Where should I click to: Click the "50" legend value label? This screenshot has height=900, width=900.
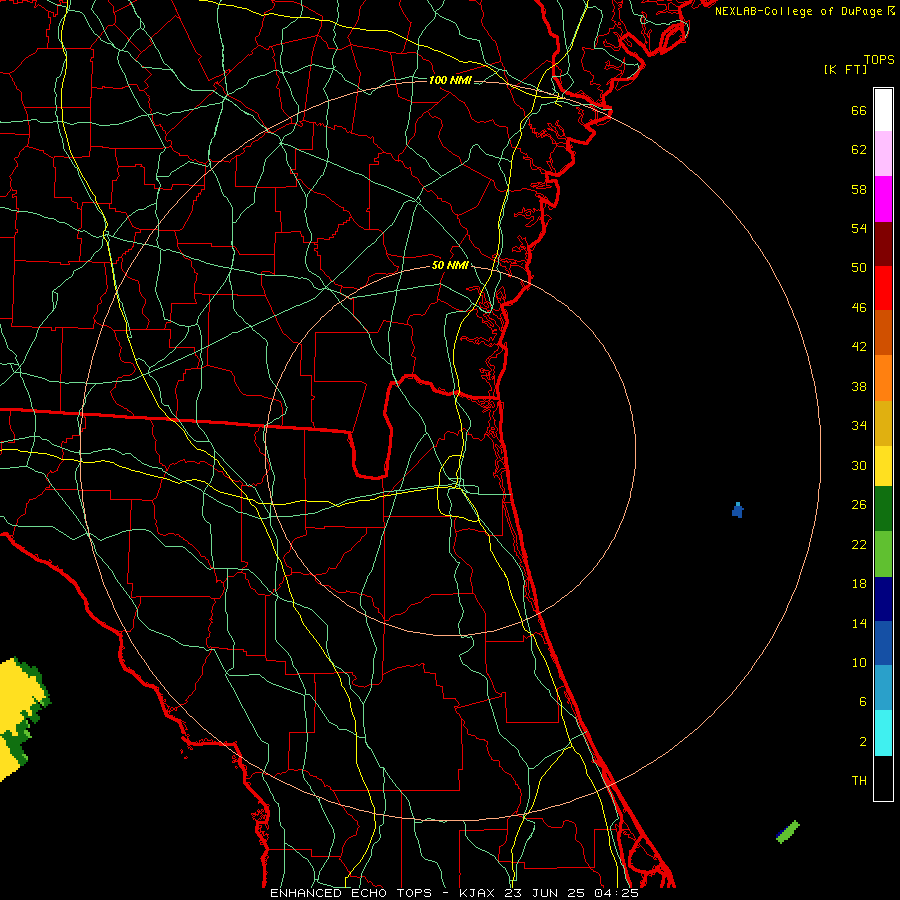click(859, 268)
